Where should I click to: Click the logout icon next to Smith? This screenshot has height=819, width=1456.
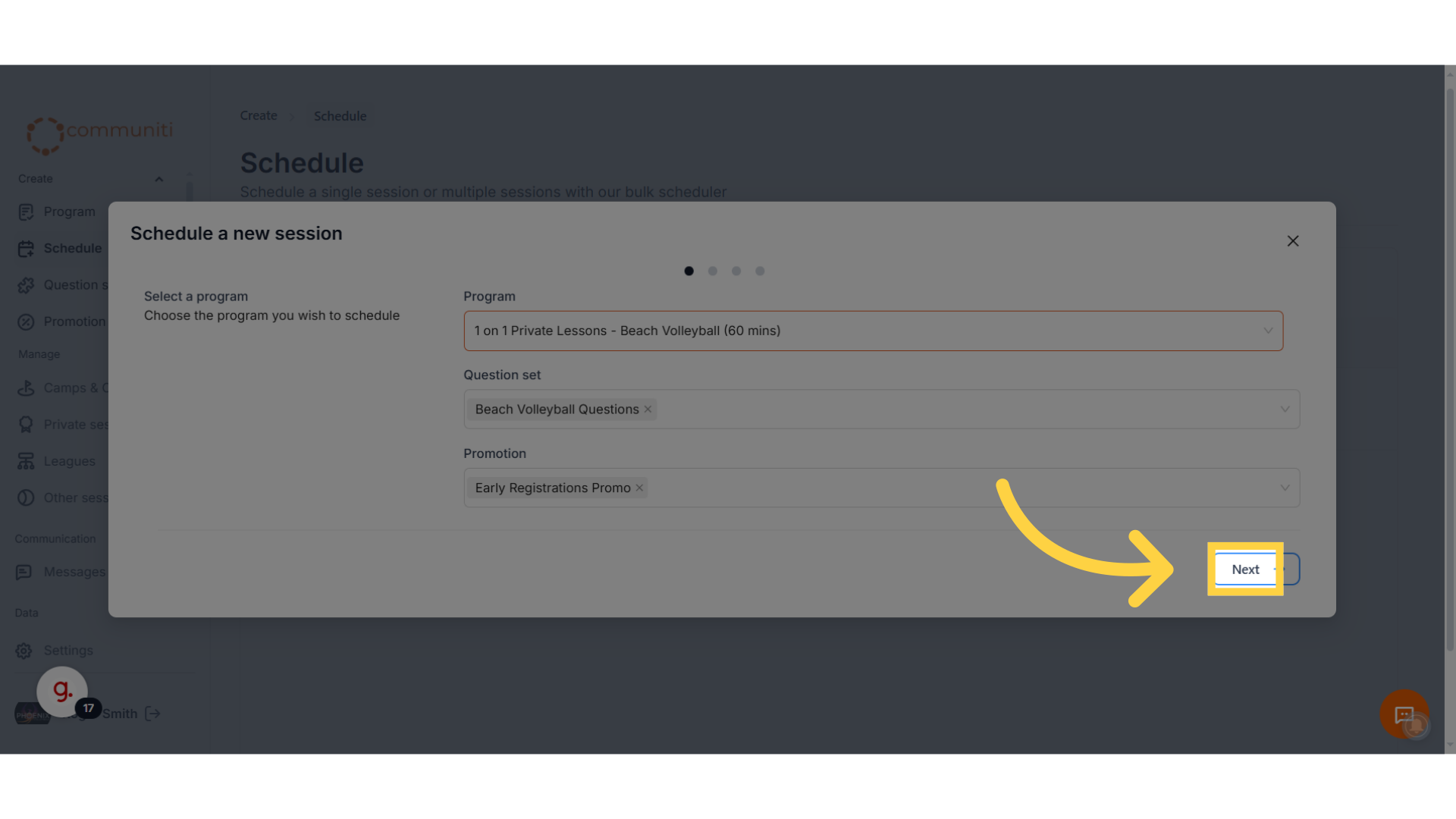(x=152, y=714)
